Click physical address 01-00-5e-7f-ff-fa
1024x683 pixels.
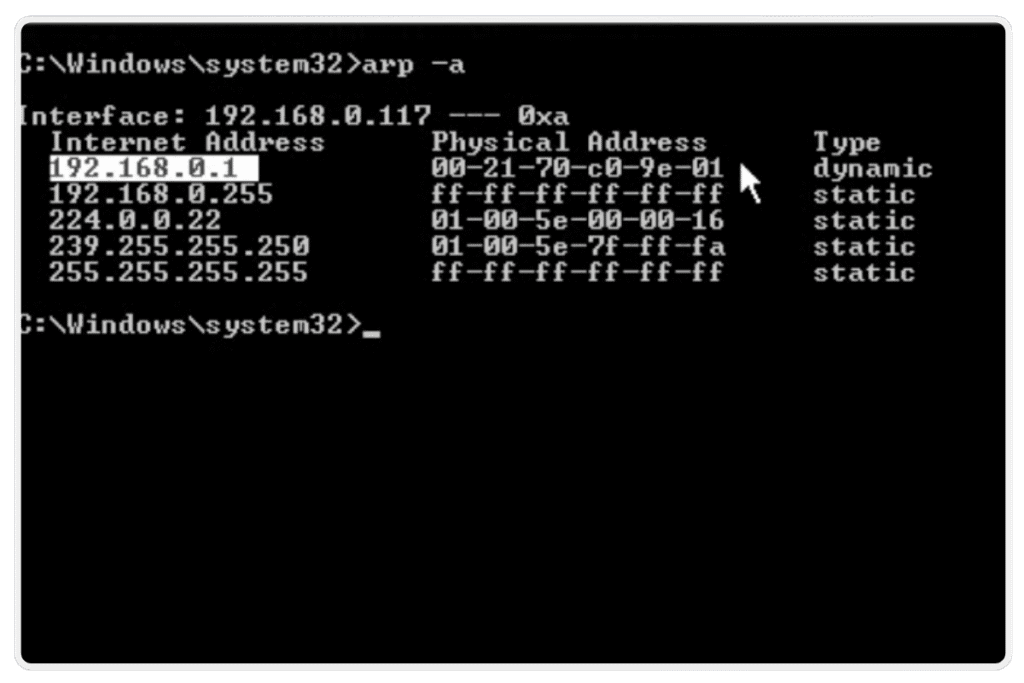[577, 247]
